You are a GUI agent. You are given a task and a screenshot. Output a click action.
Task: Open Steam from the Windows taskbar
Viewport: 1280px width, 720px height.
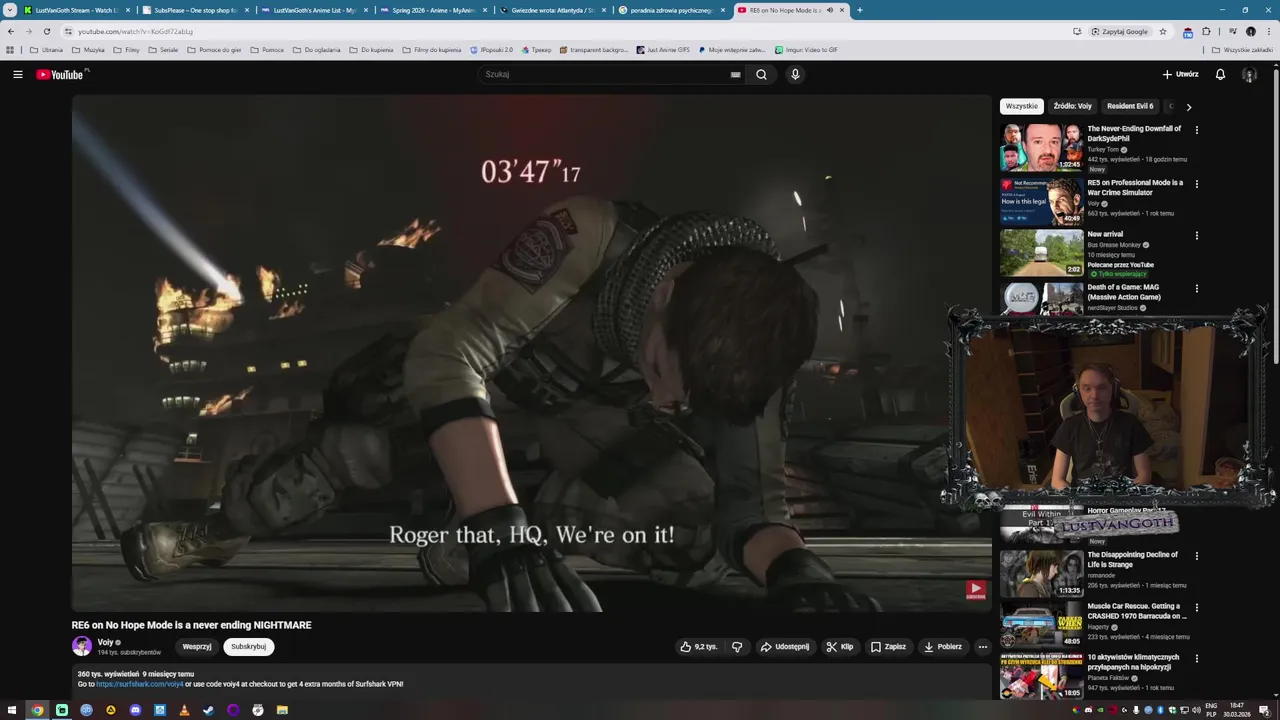(x=209, y=710)
